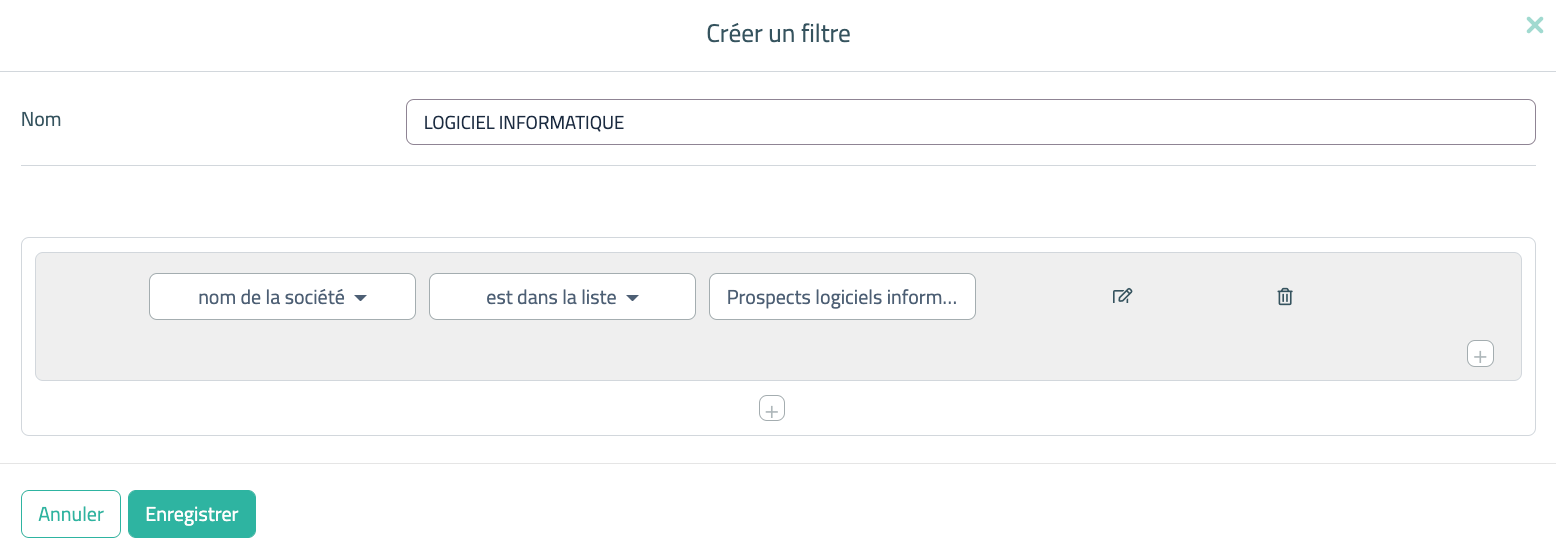The height and width of the screenshot is (558, 1556).
Task: Open the "est dans la liste" operator dropdown
Action: [562, 297]
